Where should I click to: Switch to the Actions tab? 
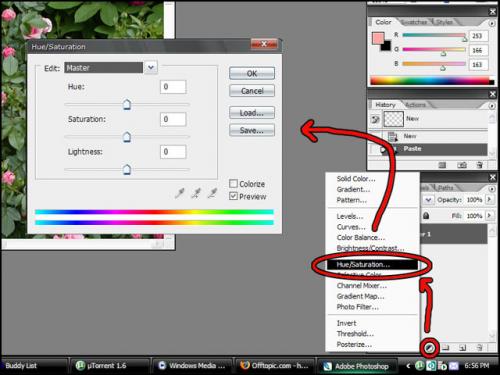[x=415, y=105]
